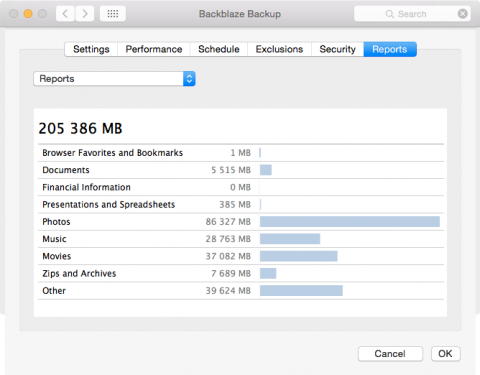
Task: Go to the Security tab
Action: 337,49
